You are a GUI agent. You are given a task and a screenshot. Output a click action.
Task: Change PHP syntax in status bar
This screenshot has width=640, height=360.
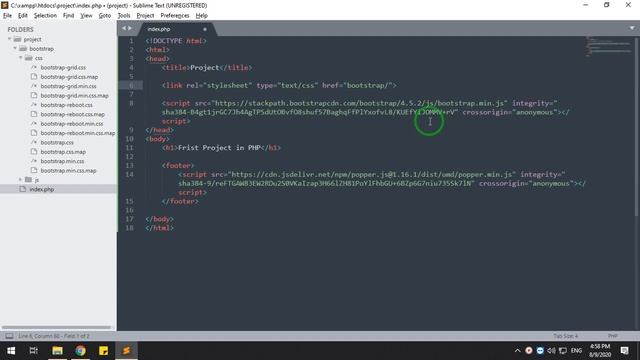pyautogui.click(x=613, y=336)
